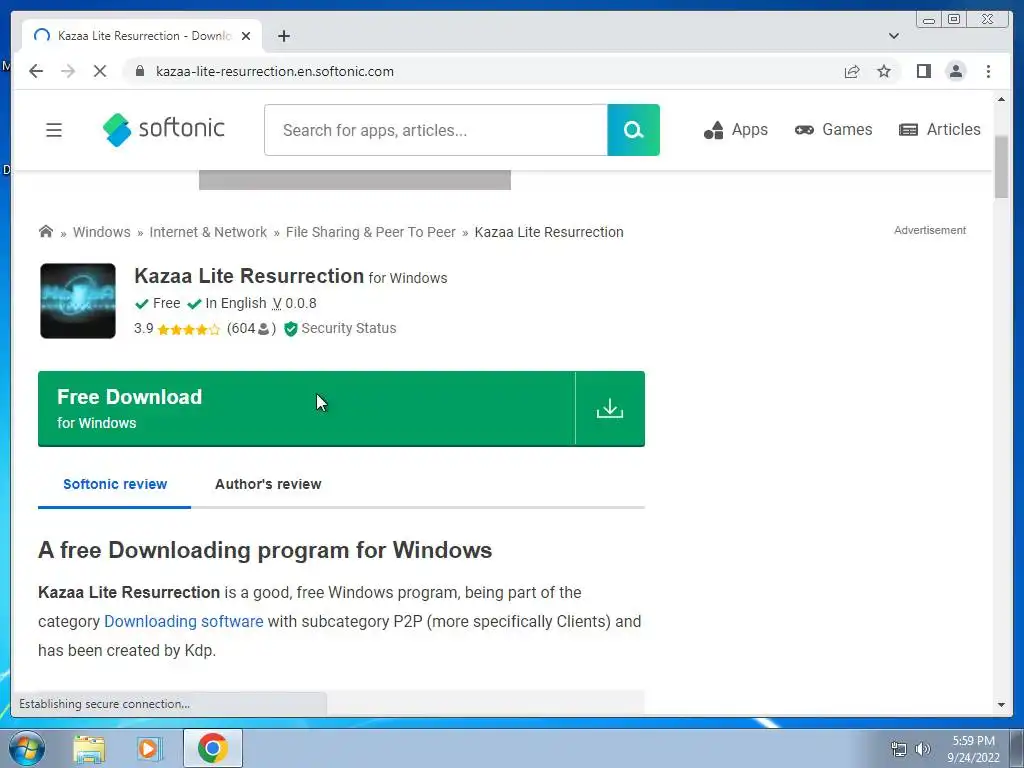Click the scrollbar down arrow
The image size is (1024, 768).
pyautogui.click(x=1001, y=705)
